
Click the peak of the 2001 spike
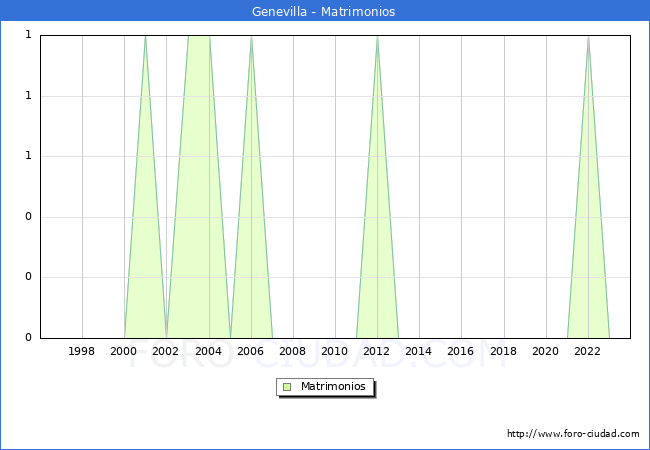click(x=145, y=40)
